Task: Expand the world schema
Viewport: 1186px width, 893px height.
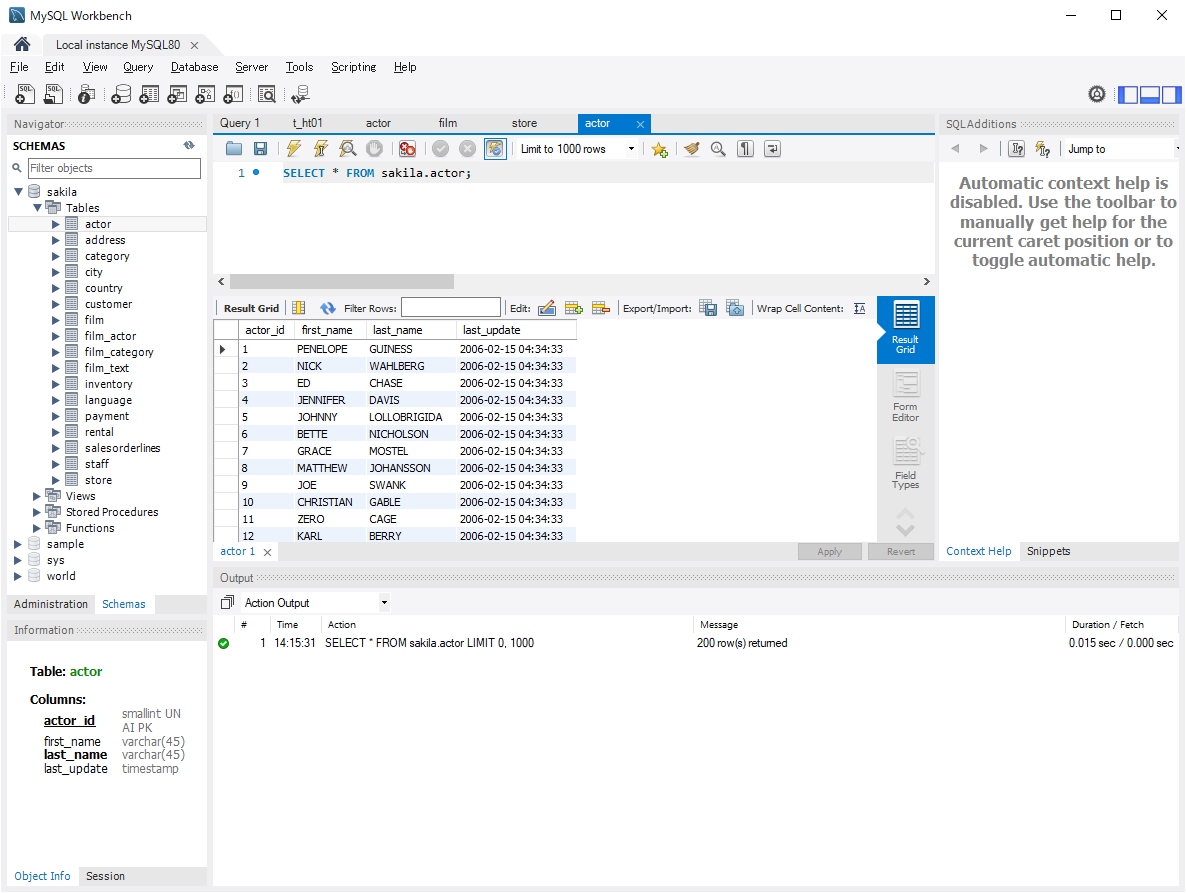Action: click(x=17, y=576)
